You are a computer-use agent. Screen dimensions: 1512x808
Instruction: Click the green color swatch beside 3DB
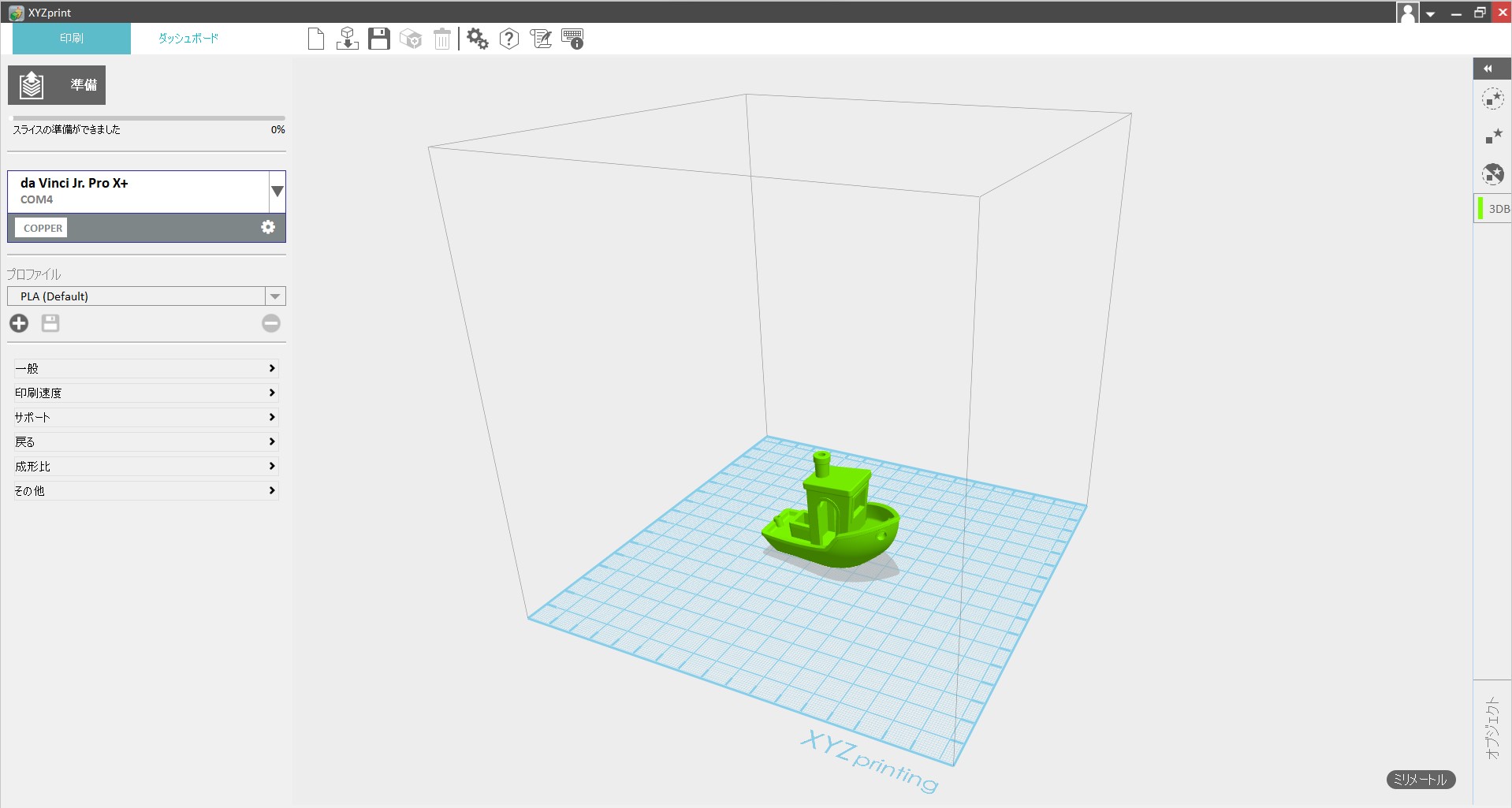[1480, 208]
